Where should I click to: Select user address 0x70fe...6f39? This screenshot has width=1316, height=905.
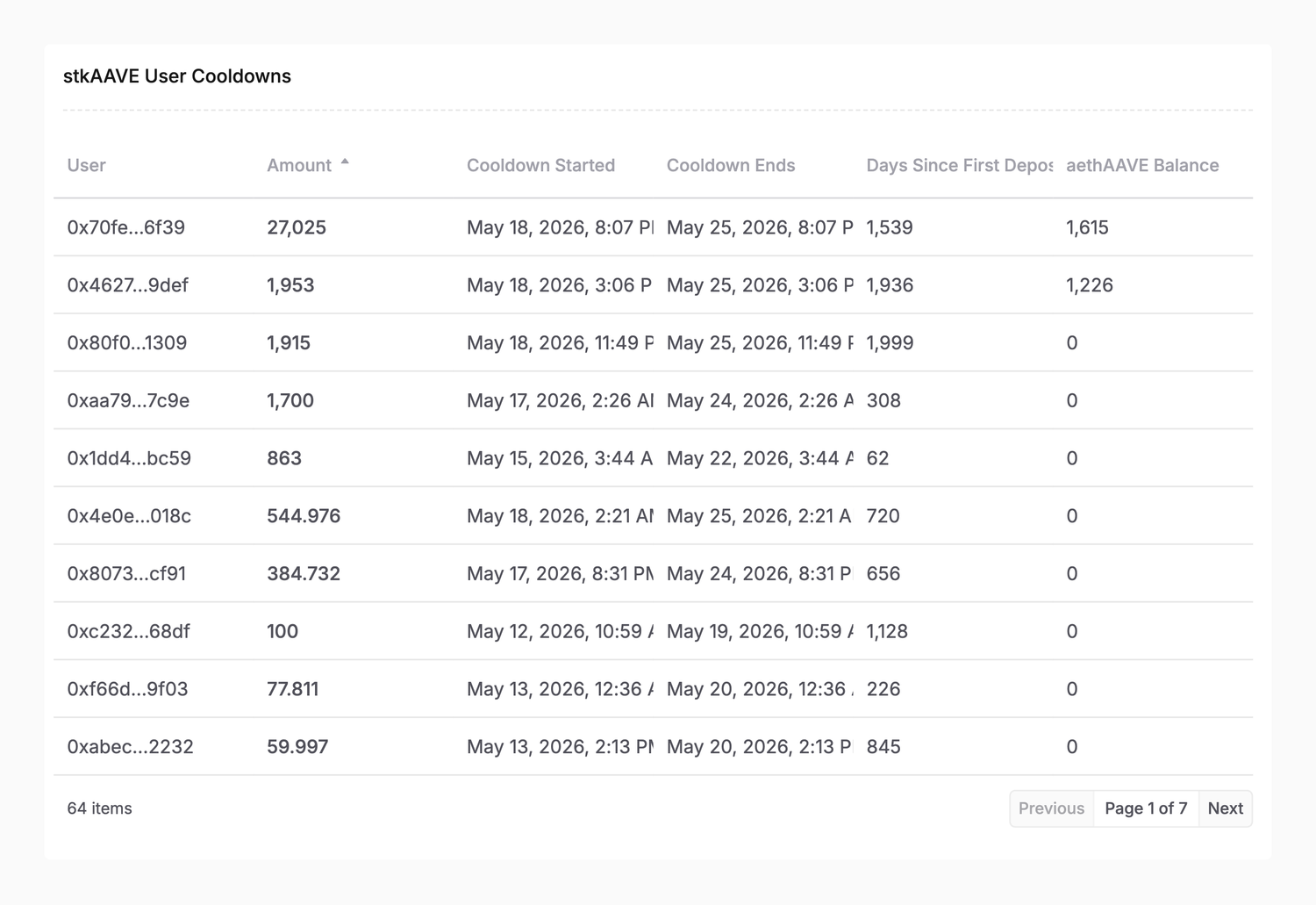tap(126, 227)
